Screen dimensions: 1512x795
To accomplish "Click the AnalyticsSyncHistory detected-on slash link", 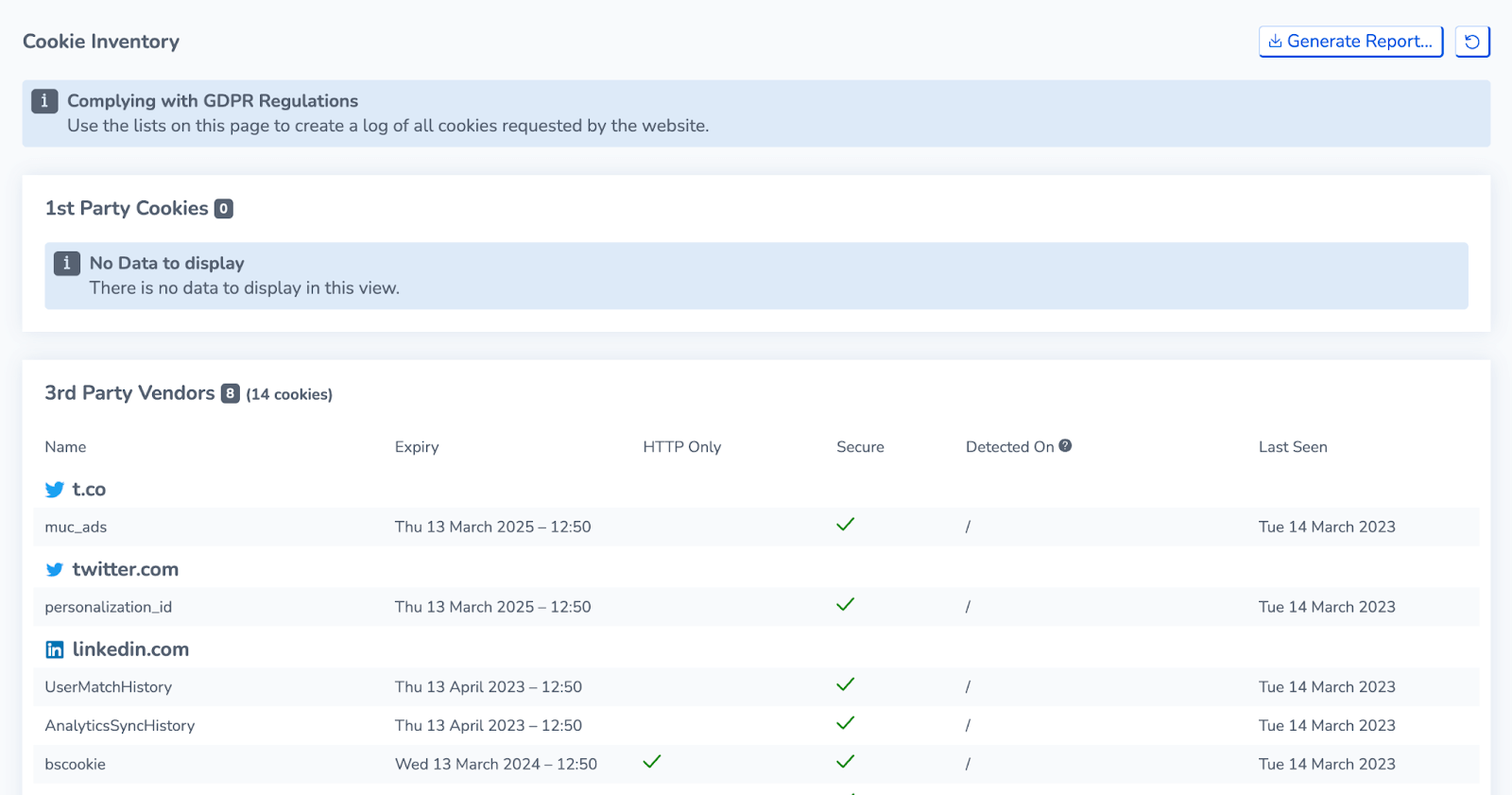I will [x=968, y=726].
